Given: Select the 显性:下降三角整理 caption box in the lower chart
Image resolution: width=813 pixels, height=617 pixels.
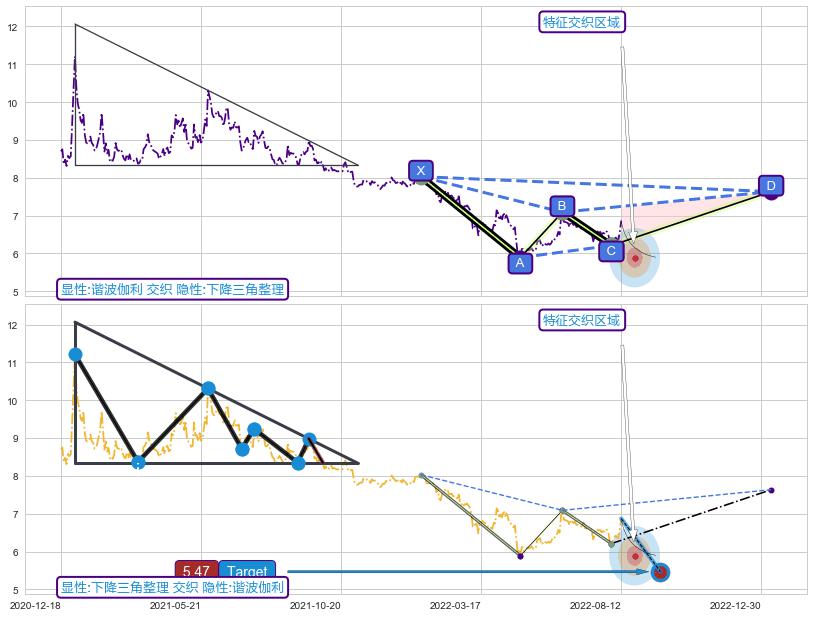Looking at the screenshot, I should pos(172,588).
